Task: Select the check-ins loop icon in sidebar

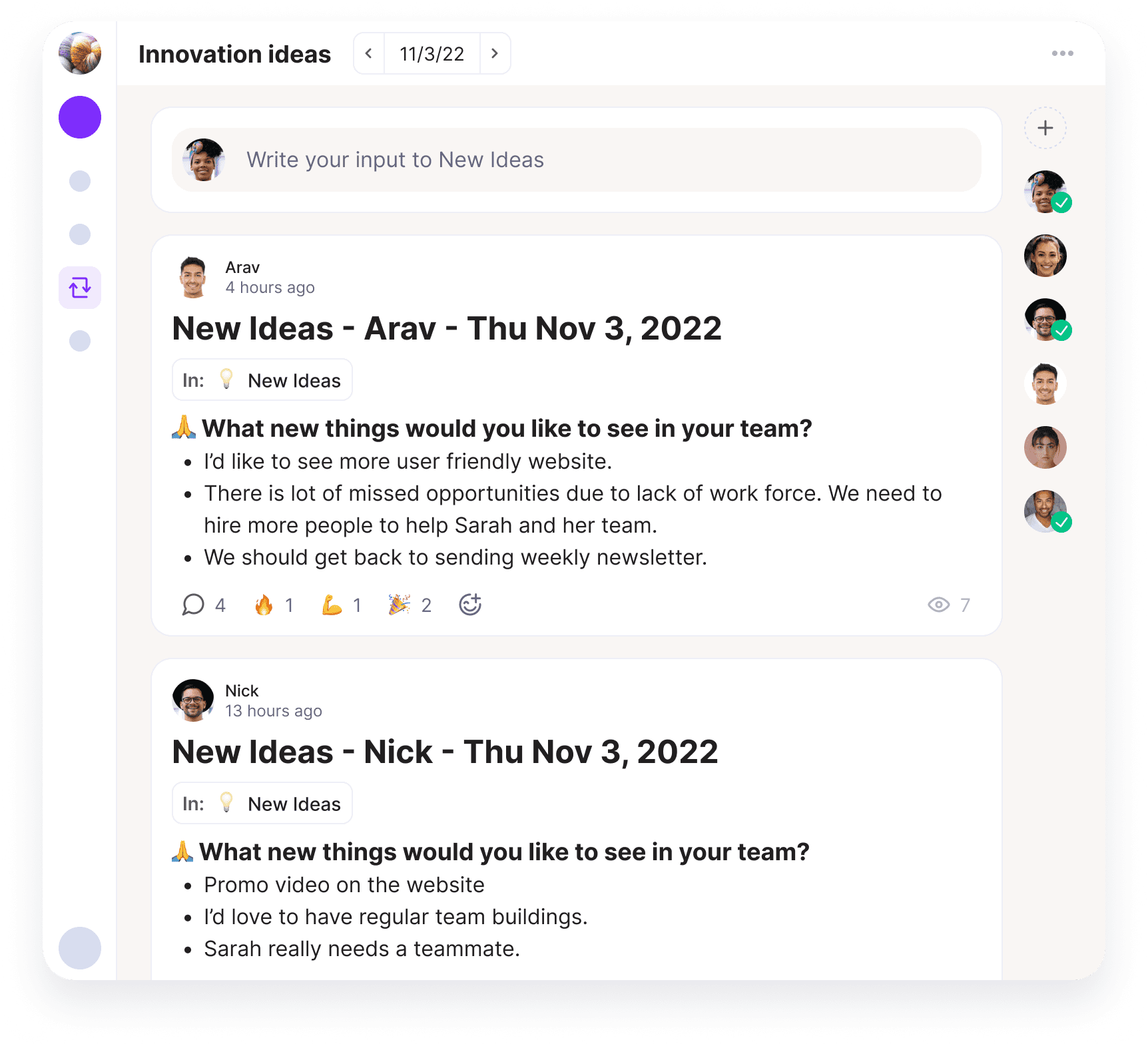Action: 80,288
